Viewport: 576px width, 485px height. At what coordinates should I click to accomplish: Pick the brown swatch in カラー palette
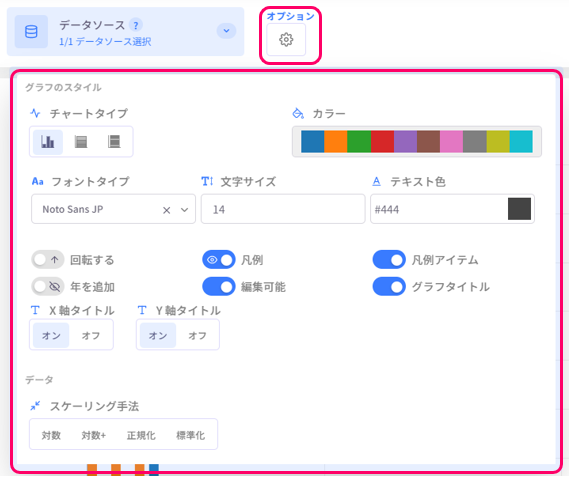point(429,141)
